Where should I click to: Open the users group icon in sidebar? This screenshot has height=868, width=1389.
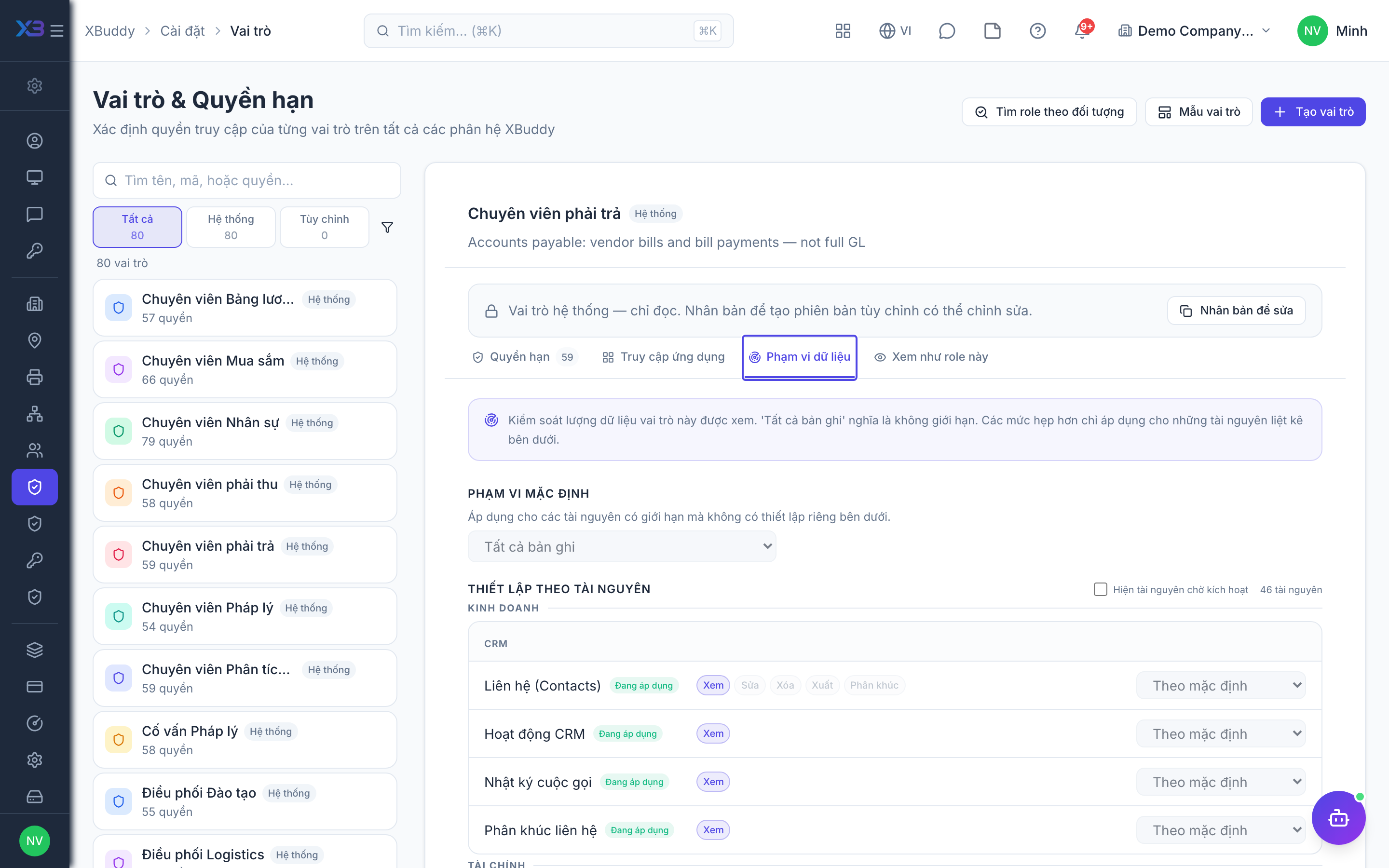tap(34, 451)
